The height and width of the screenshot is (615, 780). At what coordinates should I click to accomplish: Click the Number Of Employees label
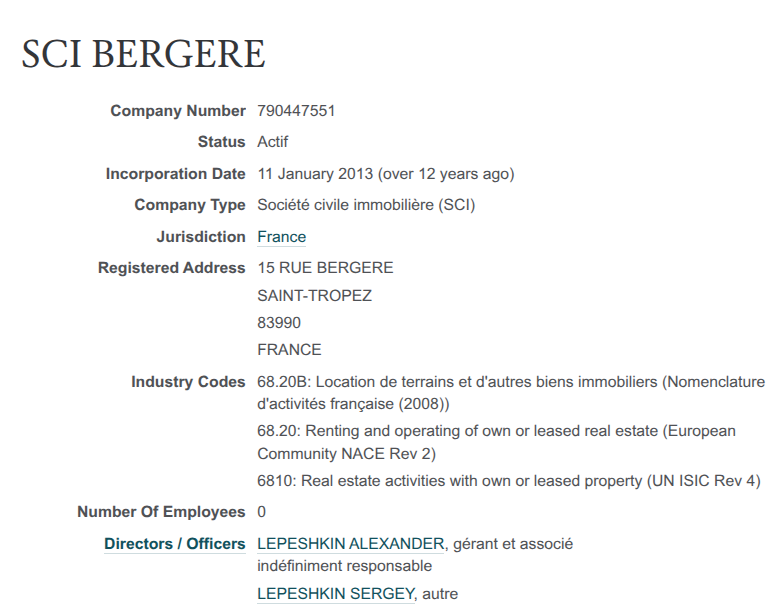161,512
